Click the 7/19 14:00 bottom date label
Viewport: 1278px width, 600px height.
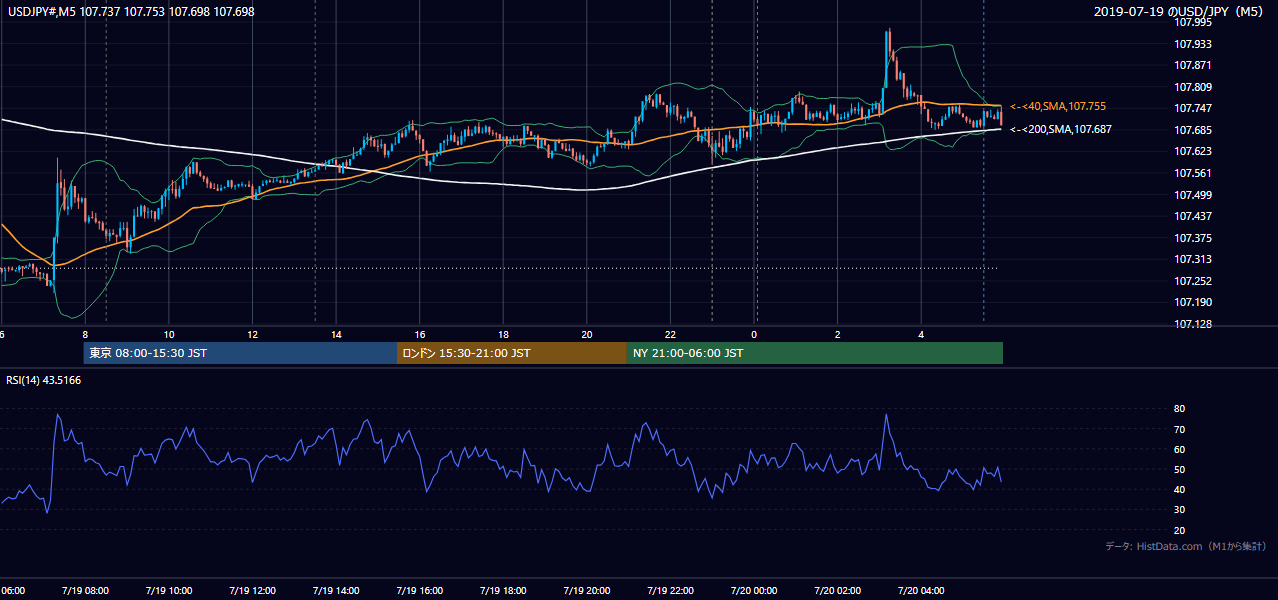point(336,591)
